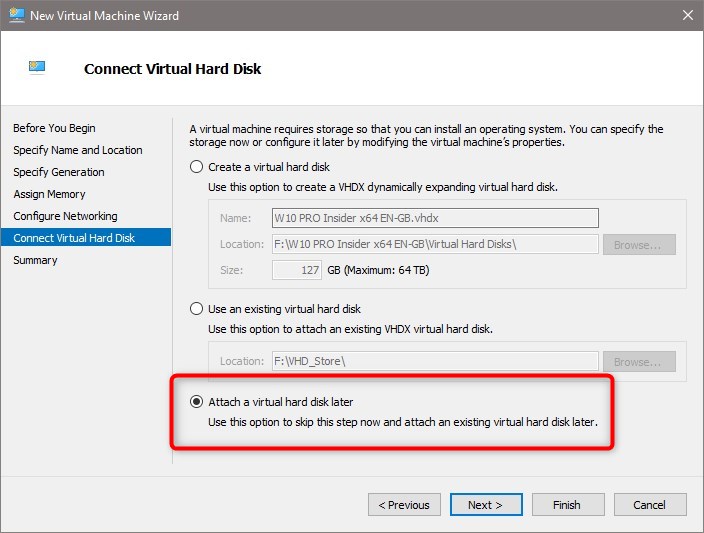This screenshot has width=704, height=533.
Task: Click the virtual machine icon beside heading
Action: point(37,67)
